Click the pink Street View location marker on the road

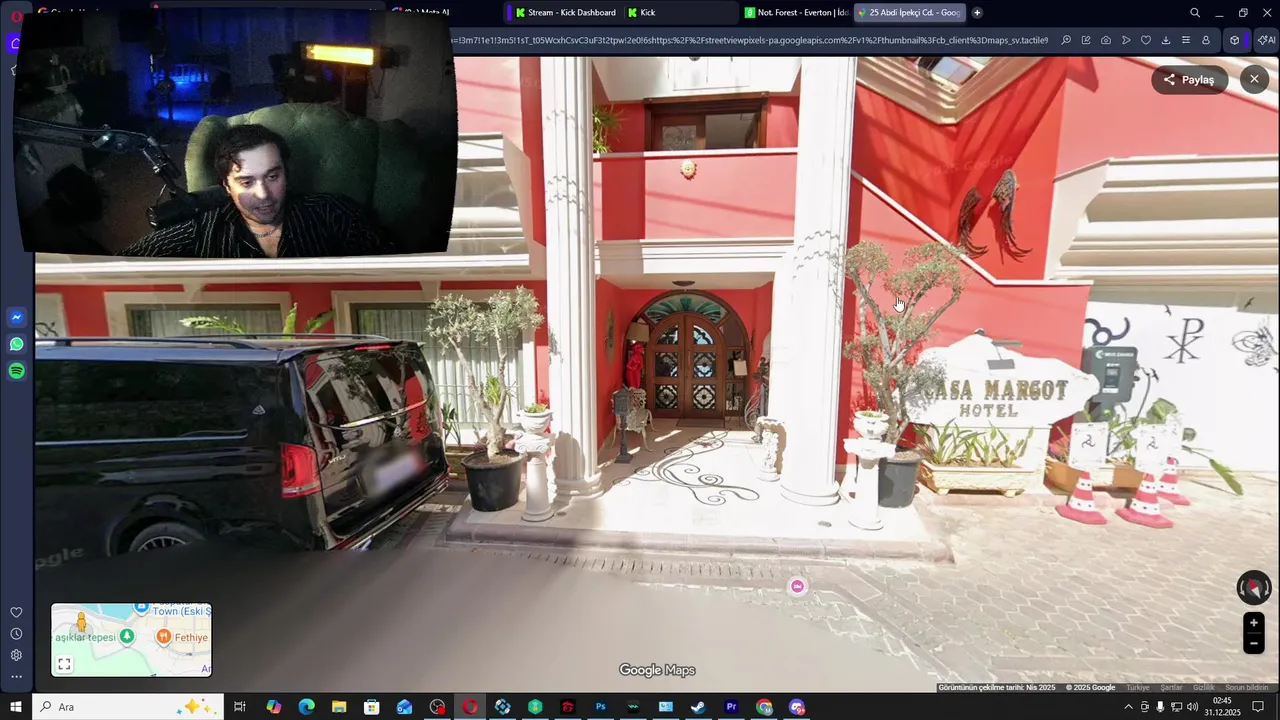coord(797,586)
